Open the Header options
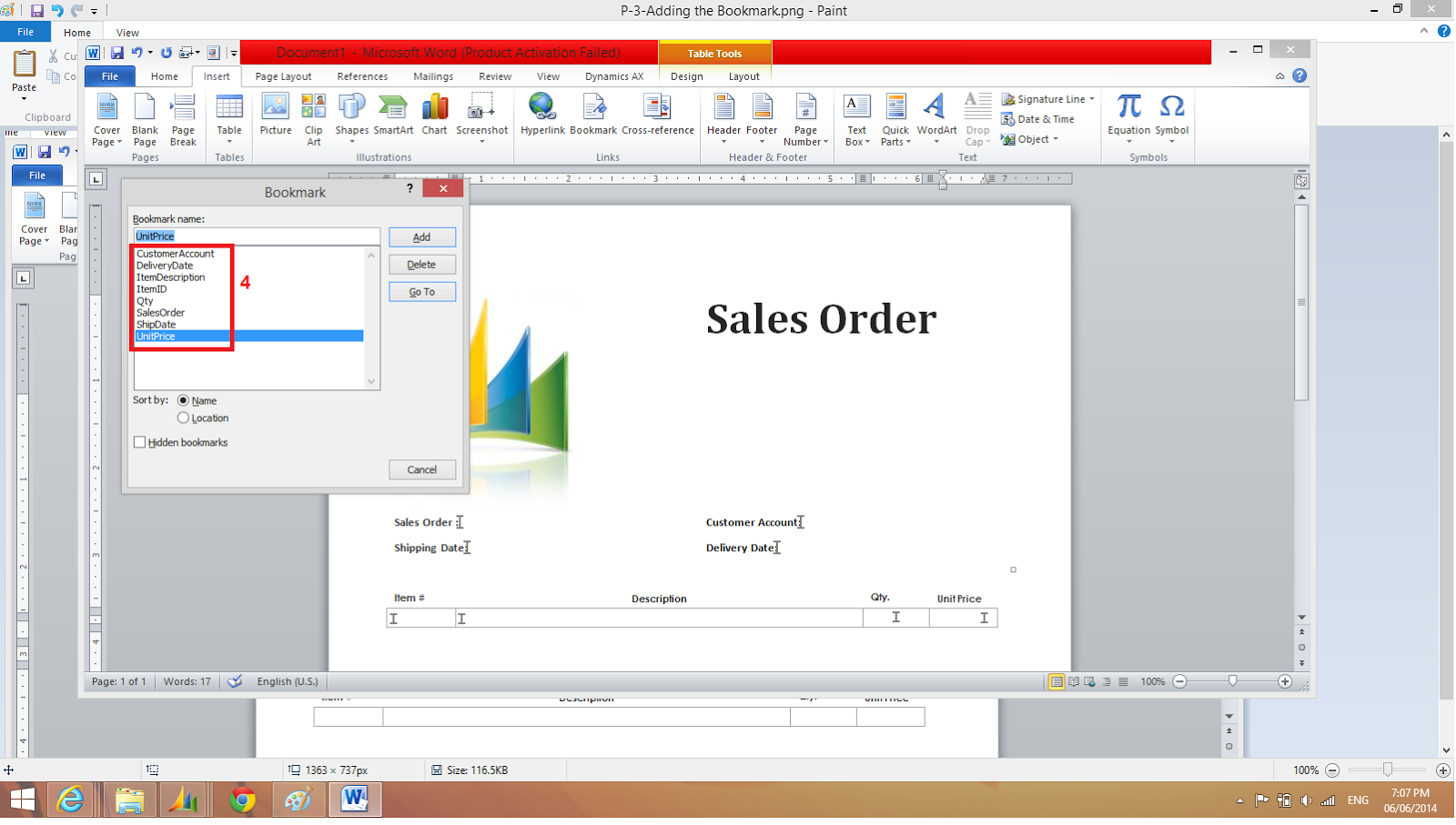Viewport: 1456px width, 825px height. pyautogui.click(x=724, y=119)
